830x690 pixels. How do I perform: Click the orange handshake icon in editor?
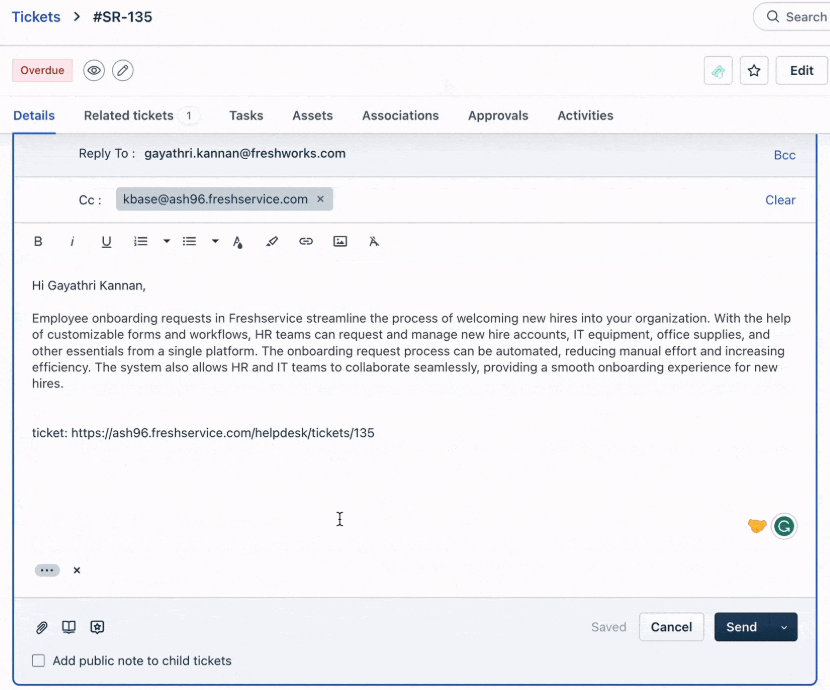pyautogui.click(x=757, y=526)
